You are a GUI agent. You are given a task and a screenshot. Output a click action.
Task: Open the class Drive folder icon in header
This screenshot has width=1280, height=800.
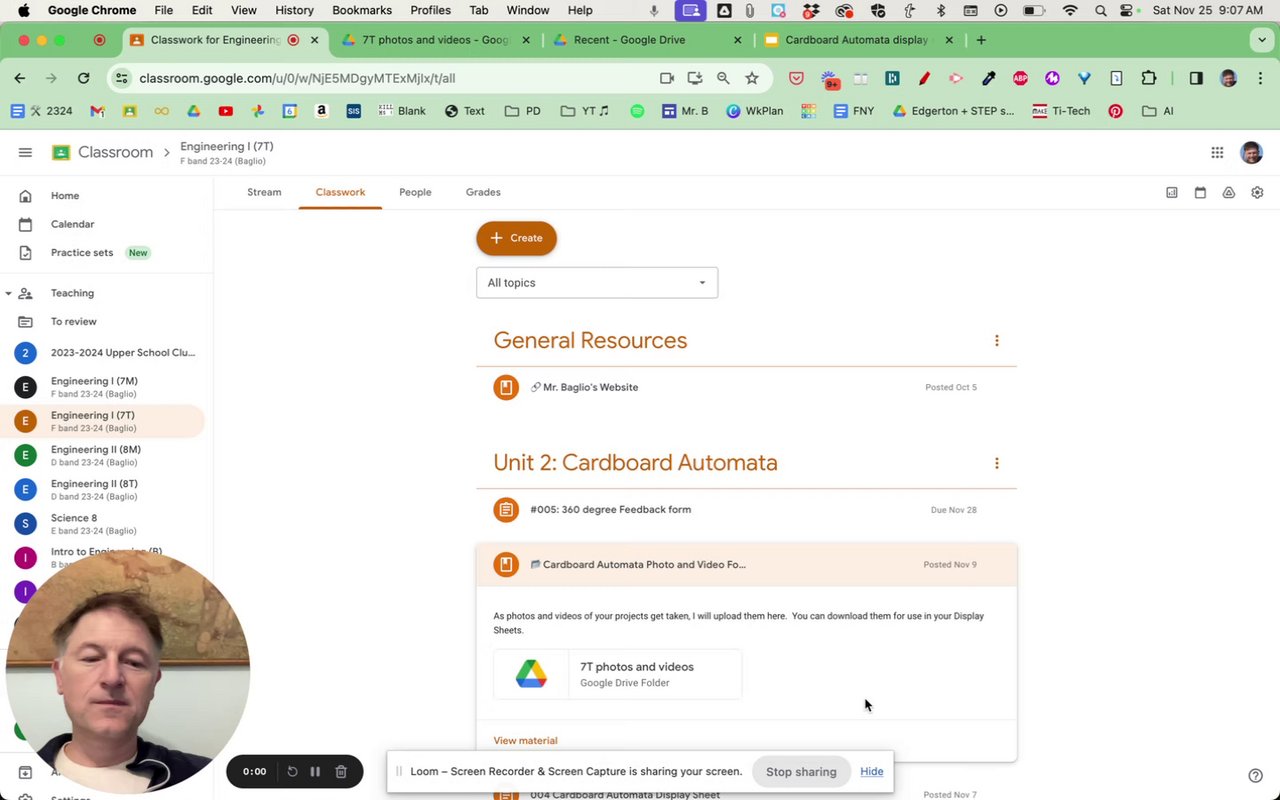pyautogui.click(x=1229, y=192)
